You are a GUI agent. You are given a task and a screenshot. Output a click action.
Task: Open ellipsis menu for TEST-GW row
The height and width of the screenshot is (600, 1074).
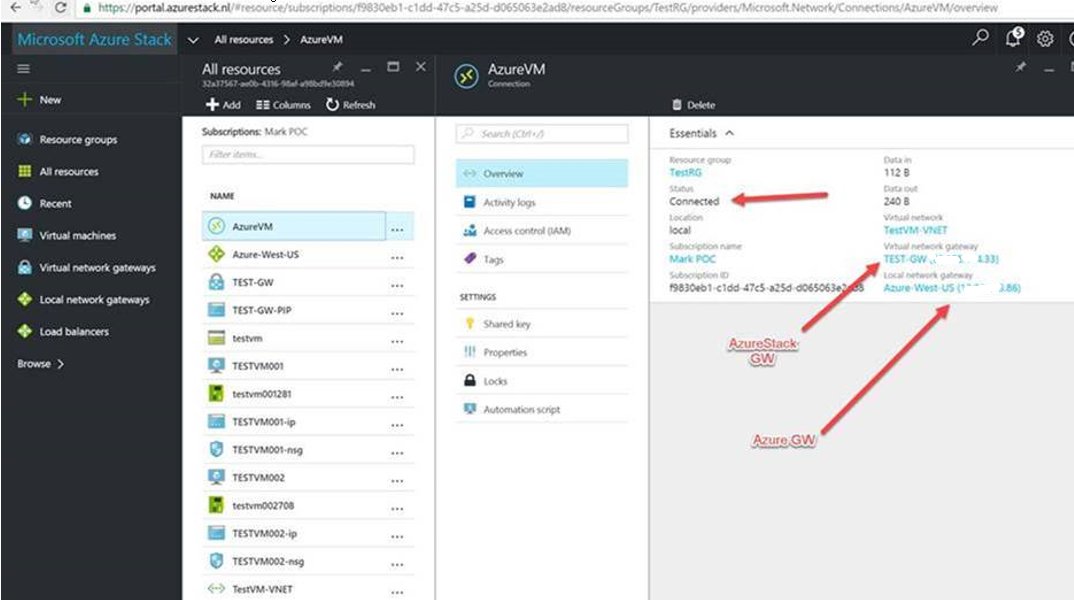tap(397, 286)
